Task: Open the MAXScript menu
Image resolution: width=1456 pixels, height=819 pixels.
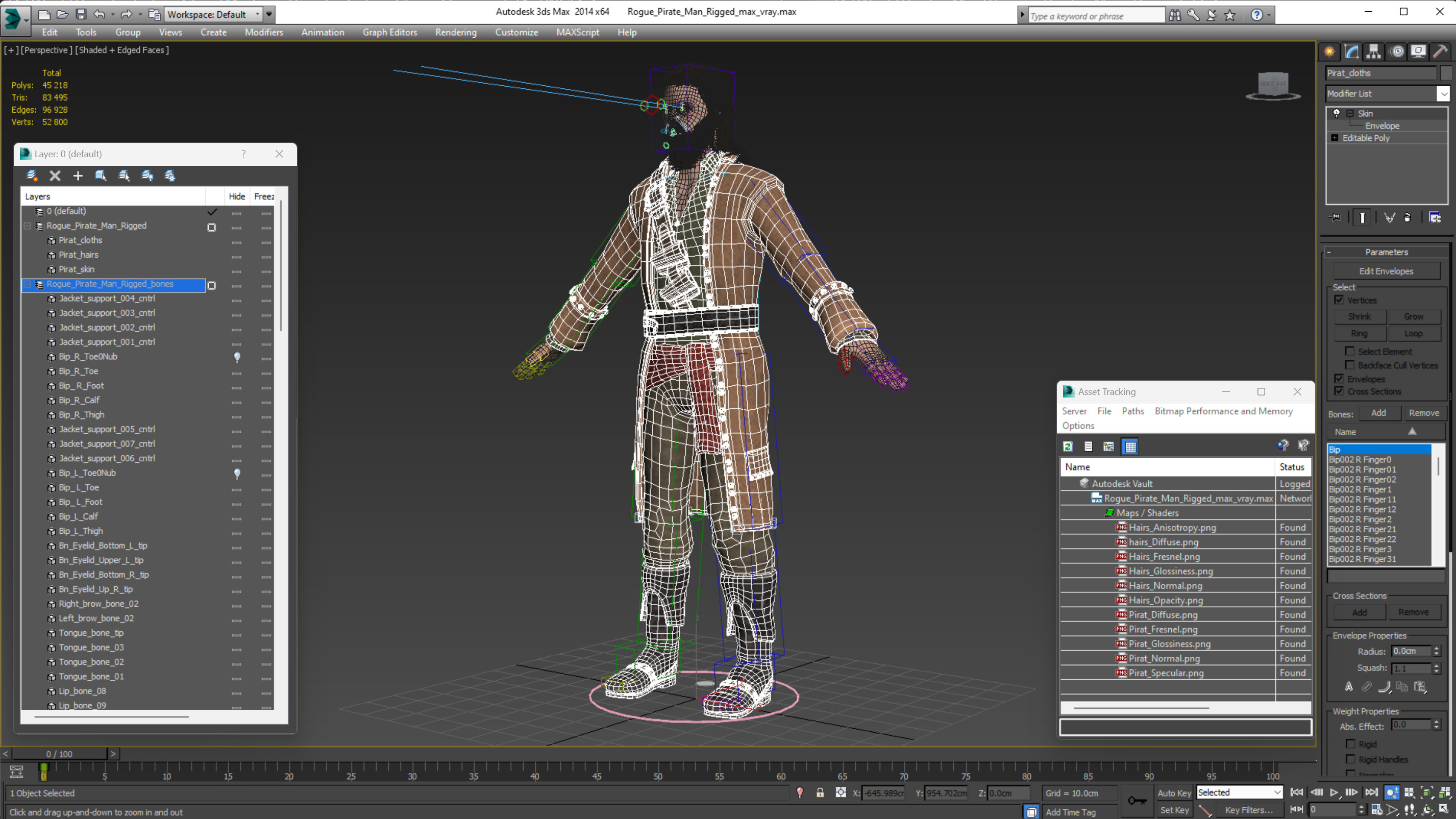Action: click(577, 32)
